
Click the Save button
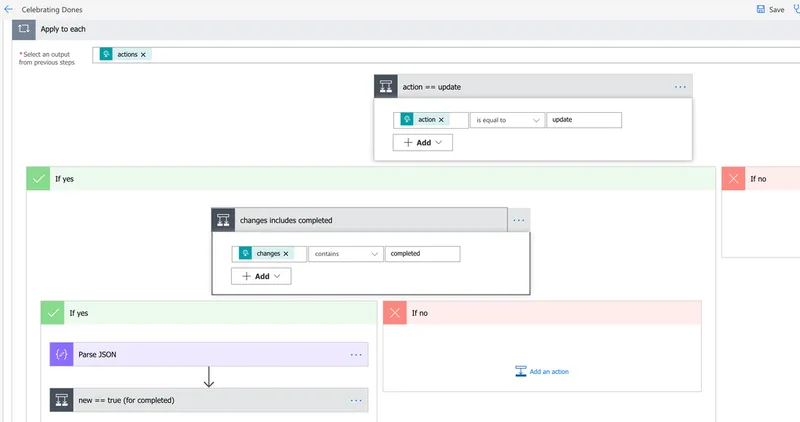click(770, 9)
